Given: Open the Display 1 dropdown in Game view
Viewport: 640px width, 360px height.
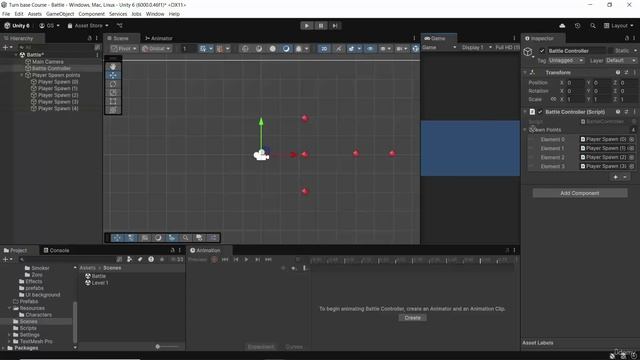Looking at the screenshot, I should (476, 48).
